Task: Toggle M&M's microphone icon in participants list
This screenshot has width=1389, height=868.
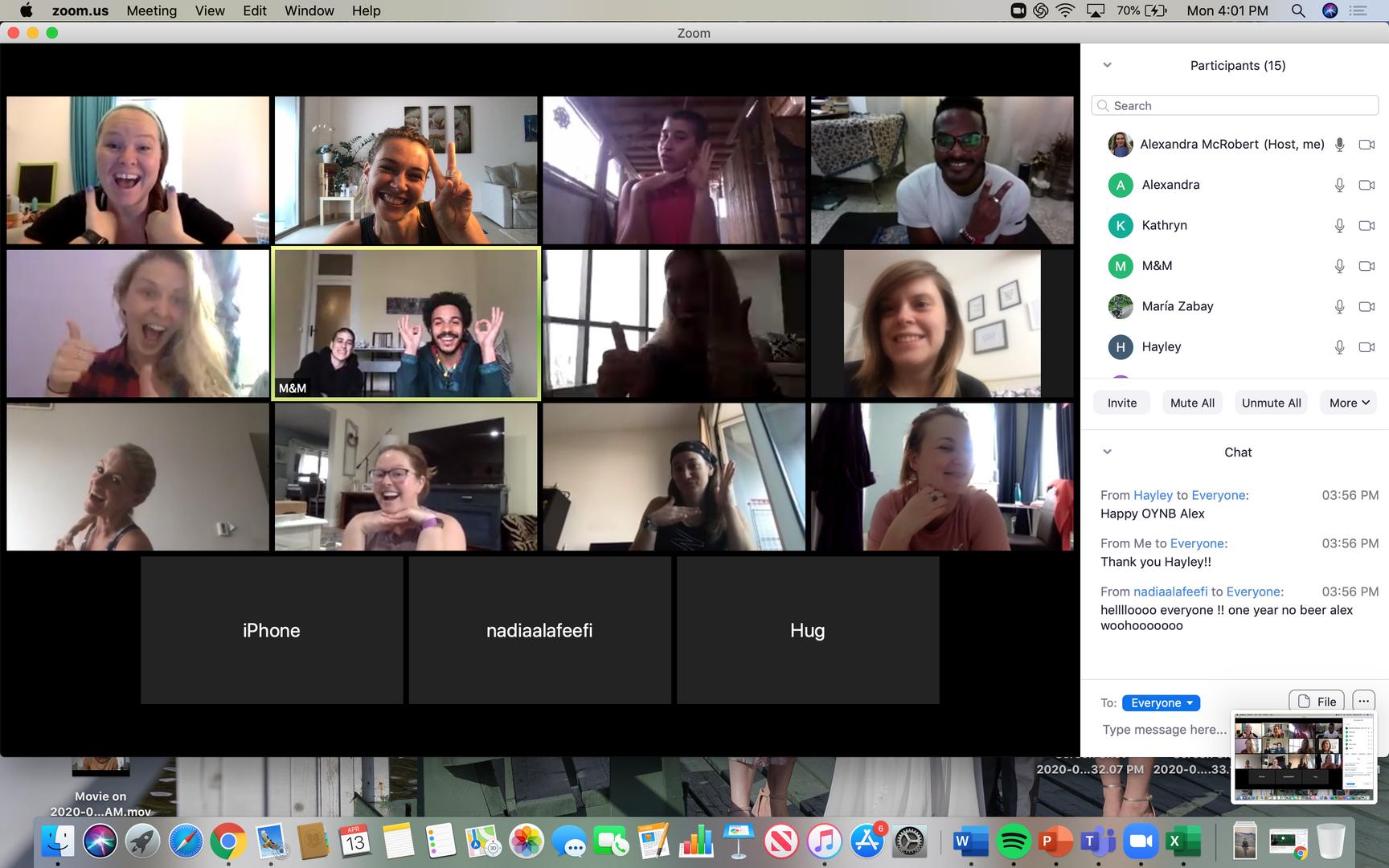Action: [x=1339, y=266]
